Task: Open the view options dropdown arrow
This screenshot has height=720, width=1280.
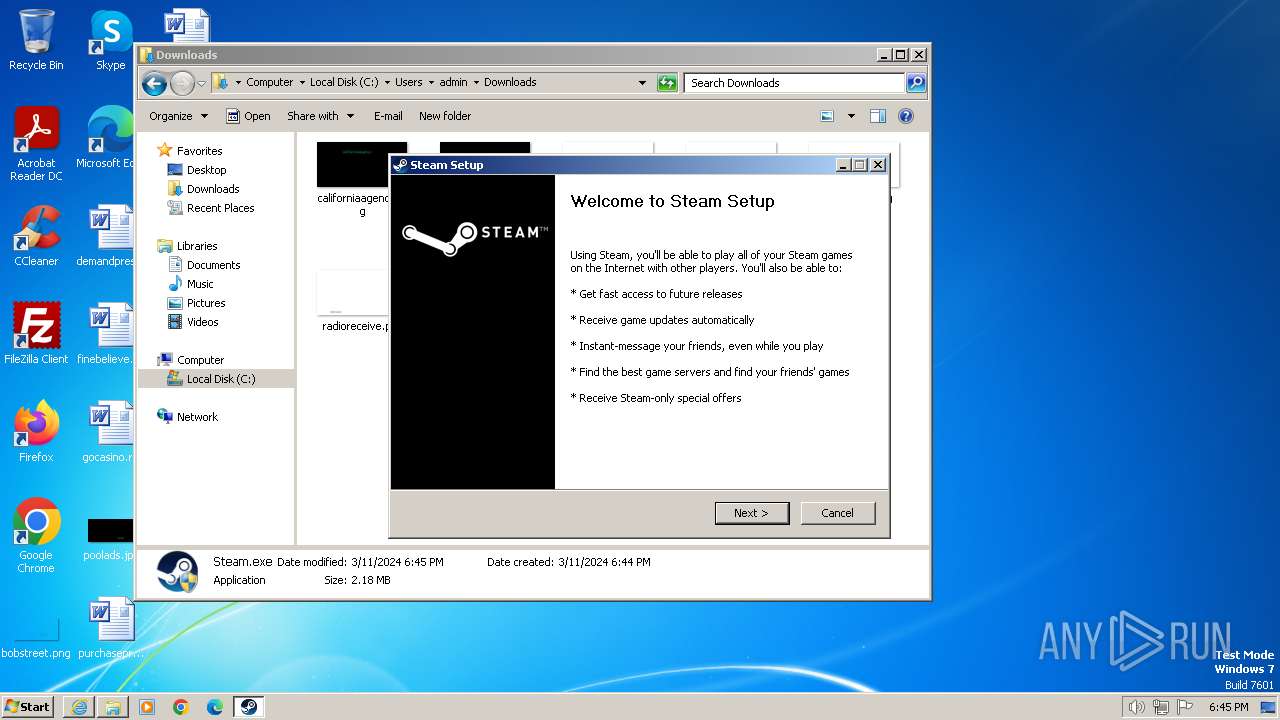Action: [851, 116]
